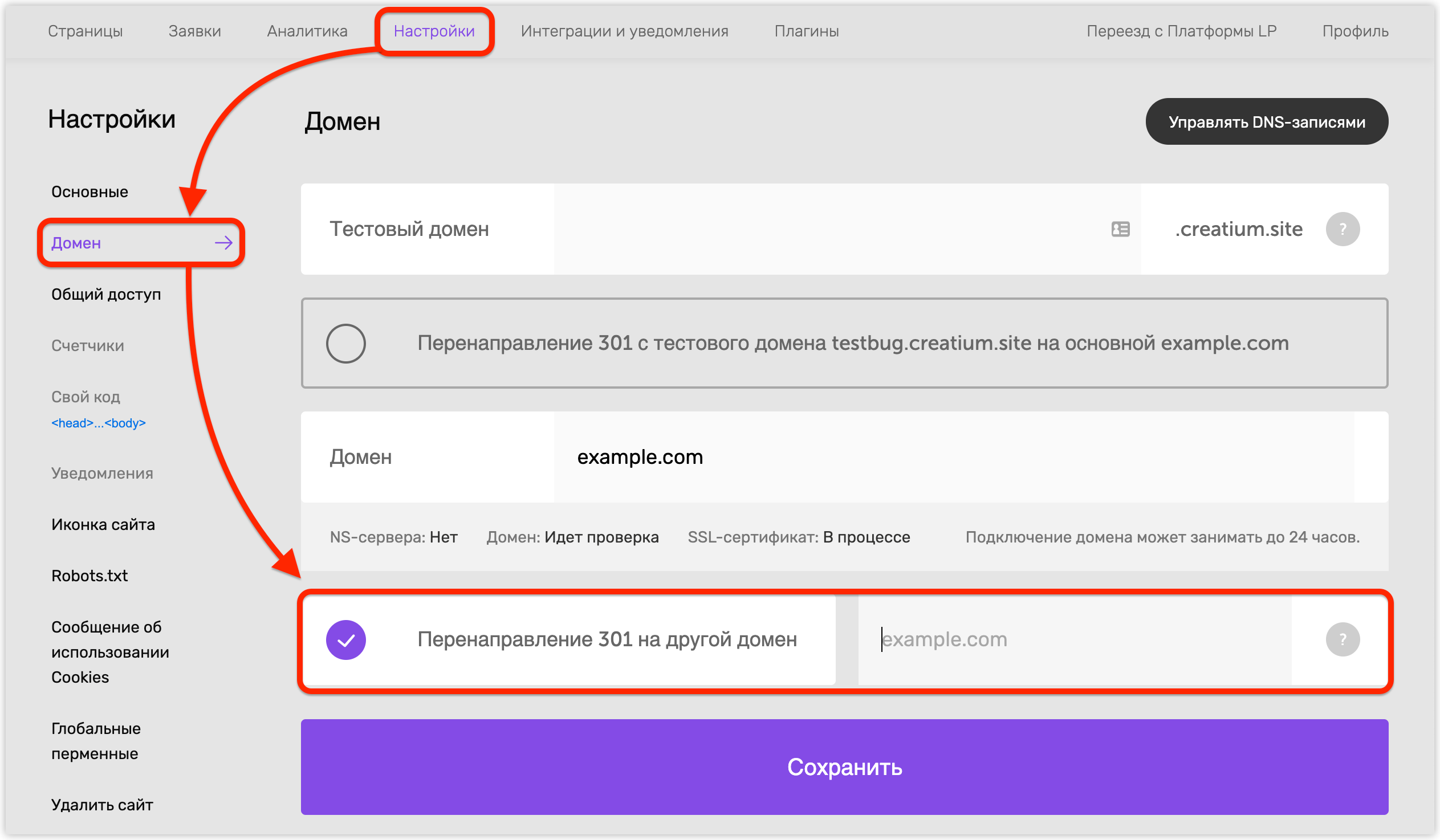Click the contact card icon in test domain field

pyautogui.click(x=1121, y=229)
